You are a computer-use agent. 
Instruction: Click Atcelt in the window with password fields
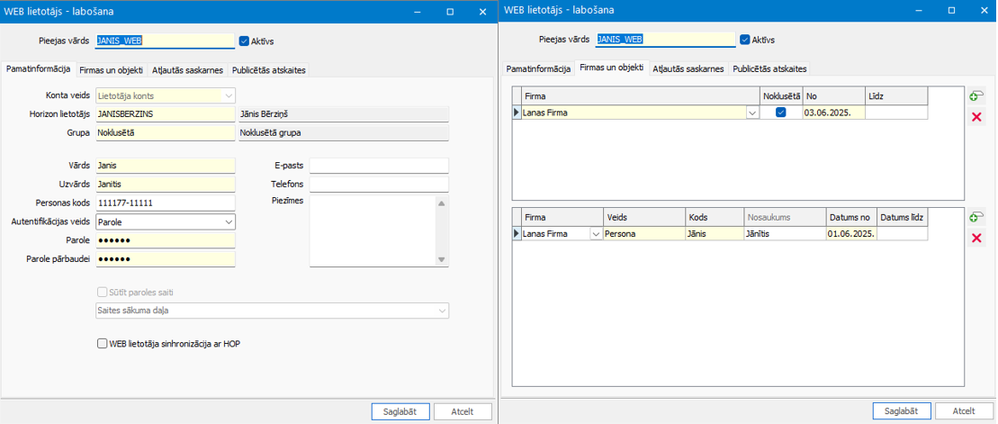point(464,411)
